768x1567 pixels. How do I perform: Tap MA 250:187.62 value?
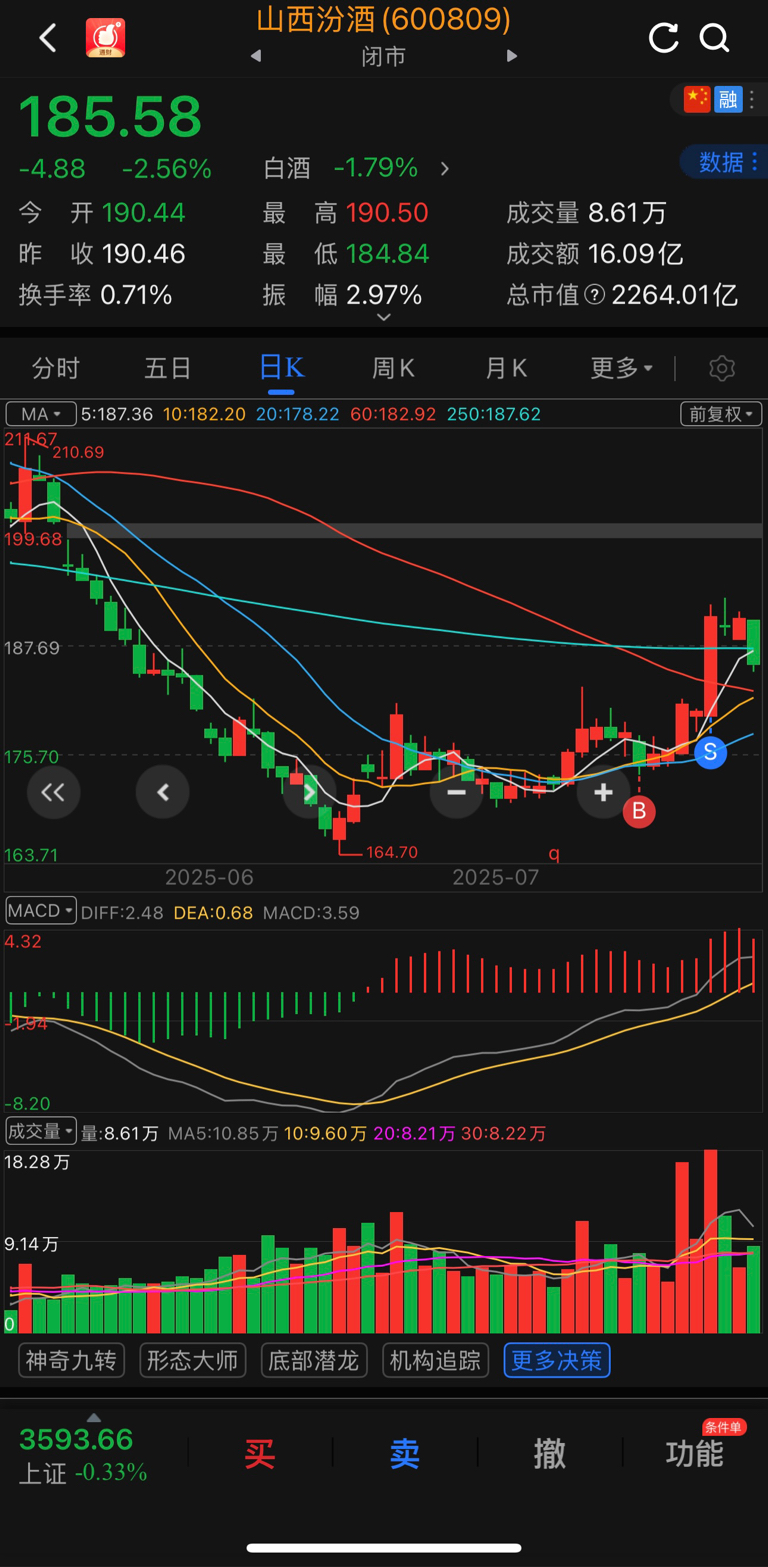(x=494, y=414)
